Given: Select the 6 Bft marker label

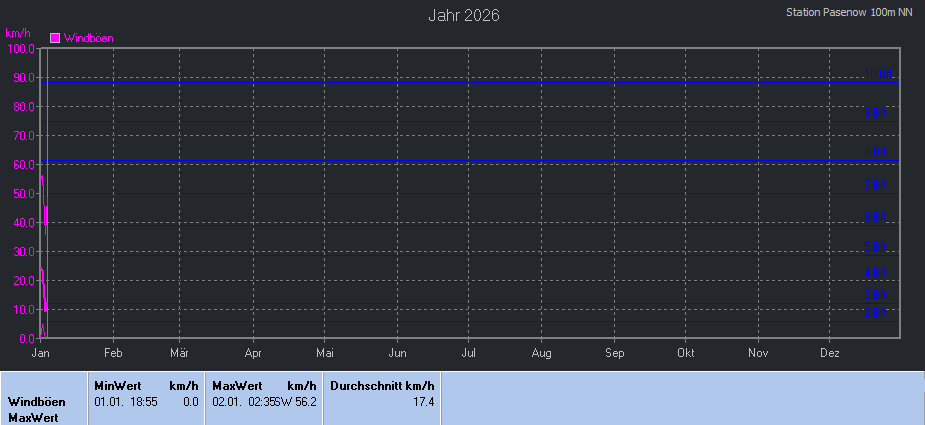Looking at the screenshot, I should point(877,217).
